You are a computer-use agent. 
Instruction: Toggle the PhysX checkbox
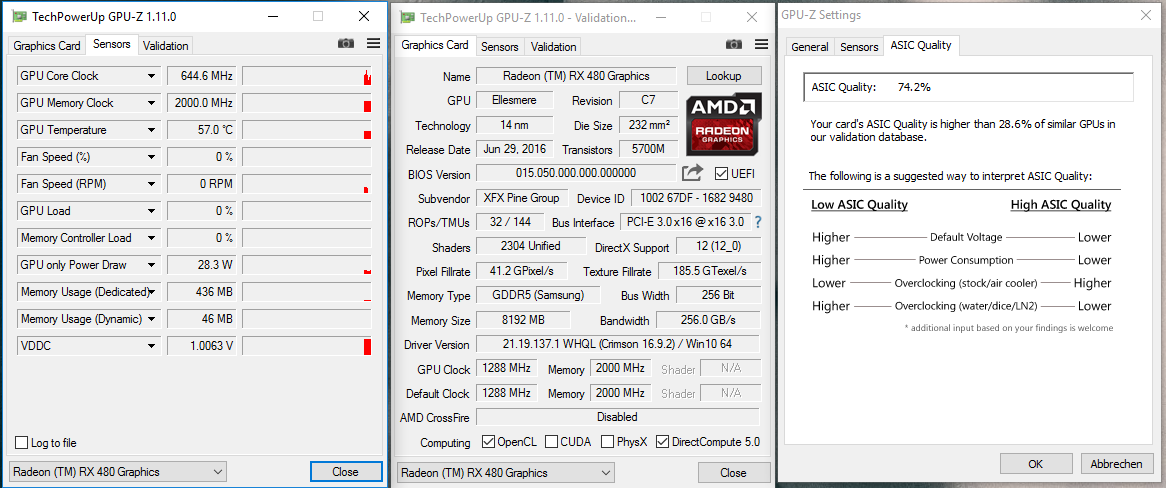[x=608, y=441]
